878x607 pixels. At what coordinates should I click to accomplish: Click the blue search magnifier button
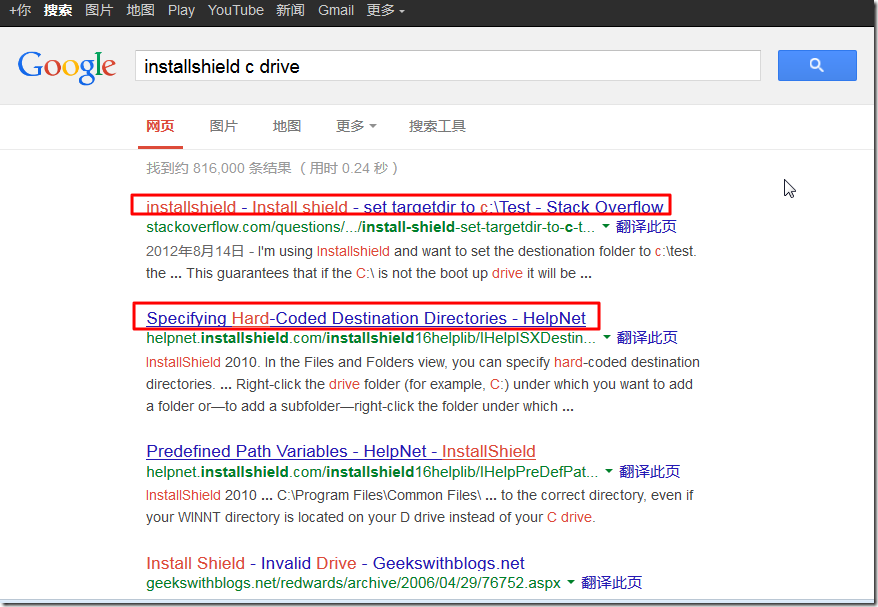point(816,66)
